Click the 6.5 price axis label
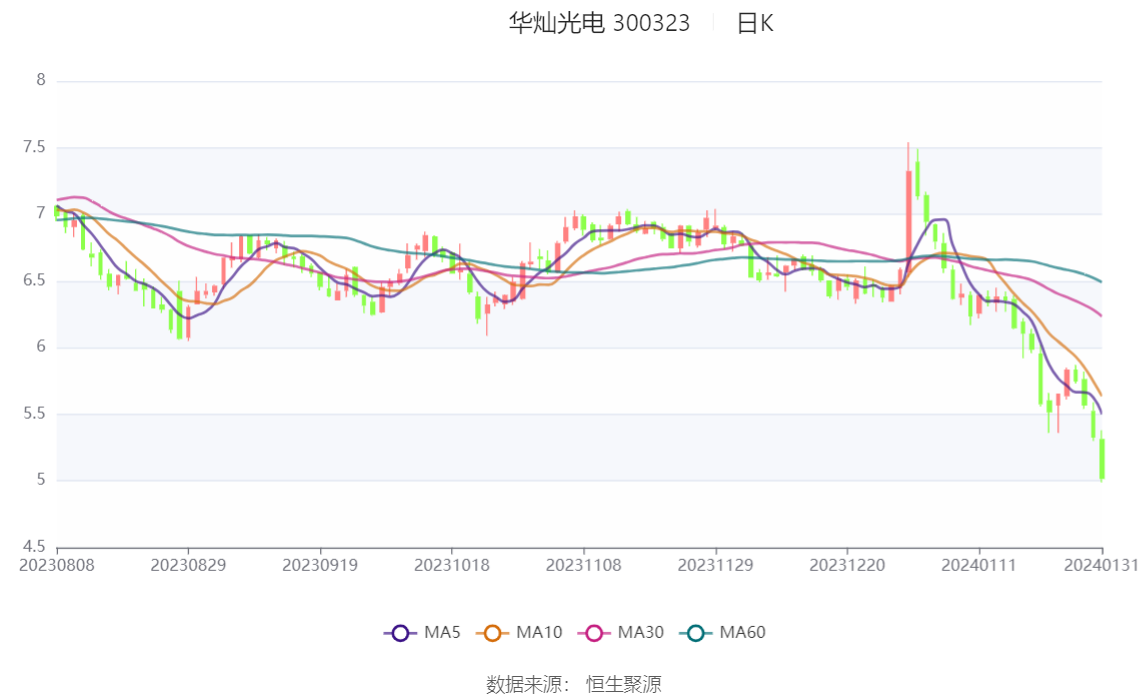Screen dimensions: 1148x699 [x=34, y=280]
